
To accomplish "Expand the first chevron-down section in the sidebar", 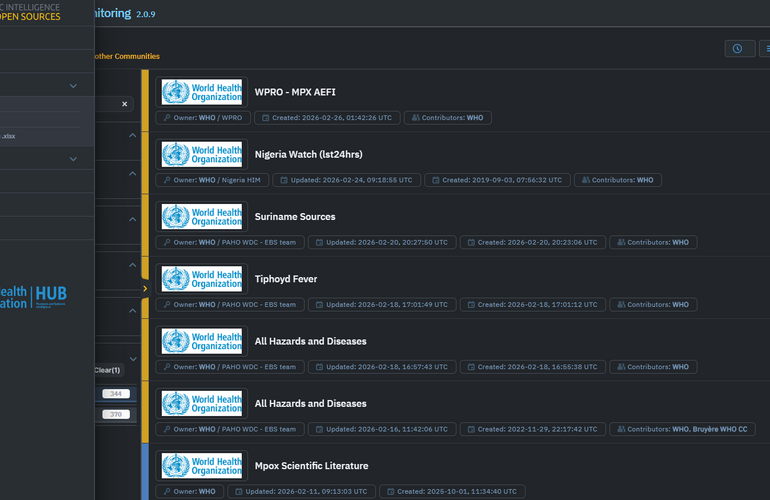I will (x=73, y=86).
